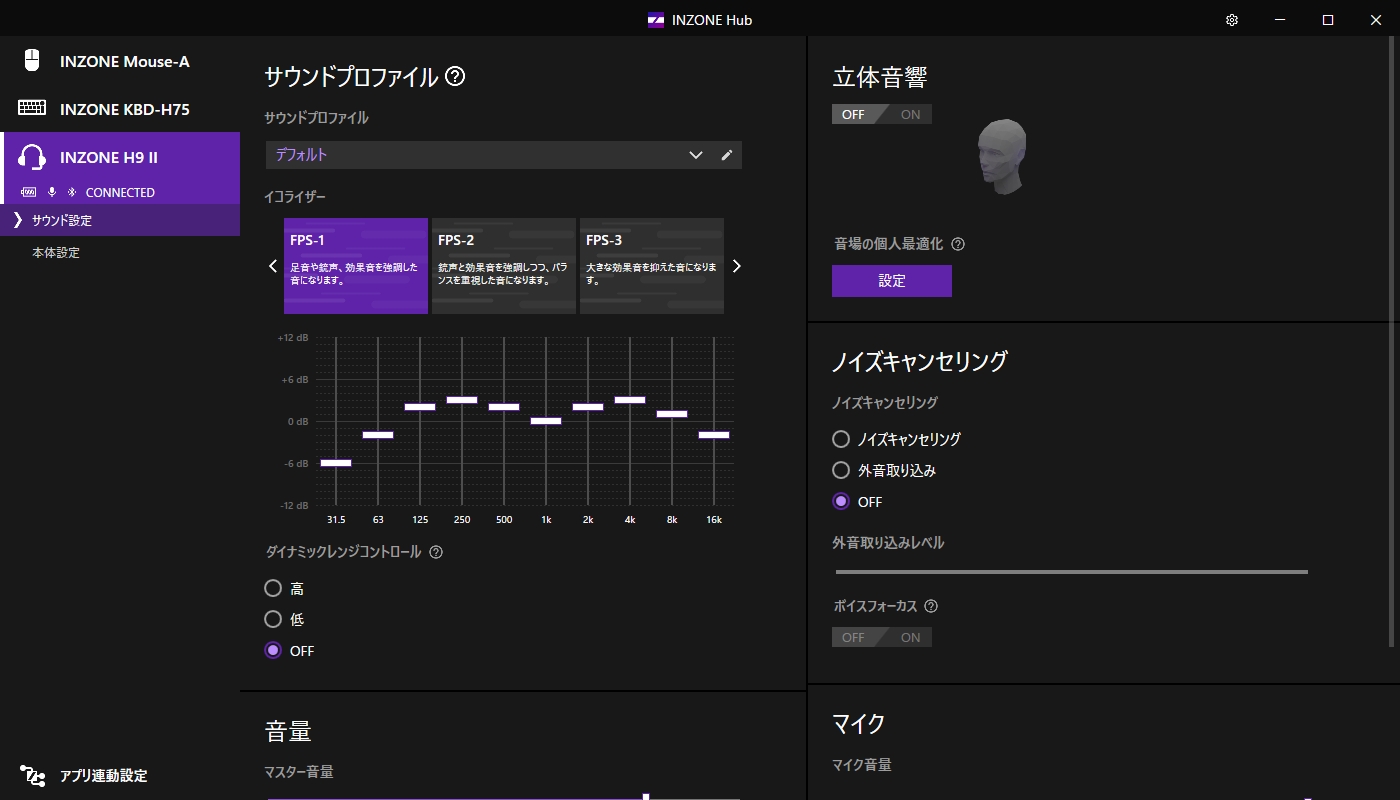Image resolution: width=1400 pixels, height=800 pixels.
Task: Select OFF for noise cancelling
Action: [841, 501]
